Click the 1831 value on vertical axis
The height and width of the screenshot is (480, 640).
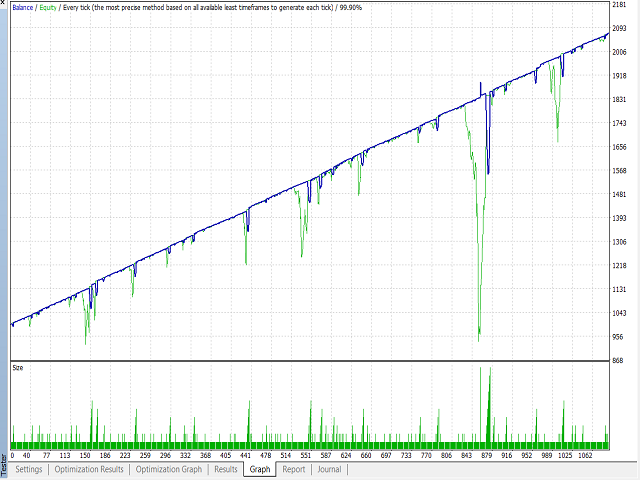click(x=619, y=99)
